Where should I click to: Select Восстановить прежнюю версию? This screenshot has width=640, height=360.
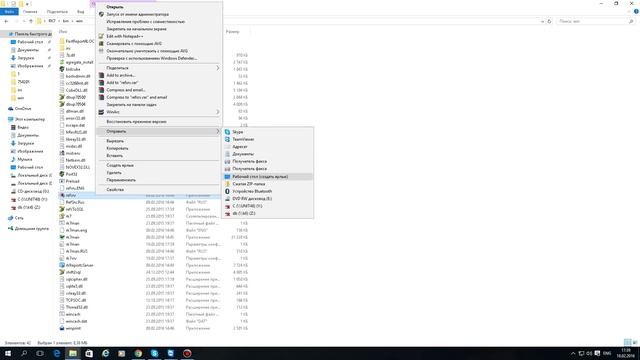pyautogui.click(x=136, y=122)
